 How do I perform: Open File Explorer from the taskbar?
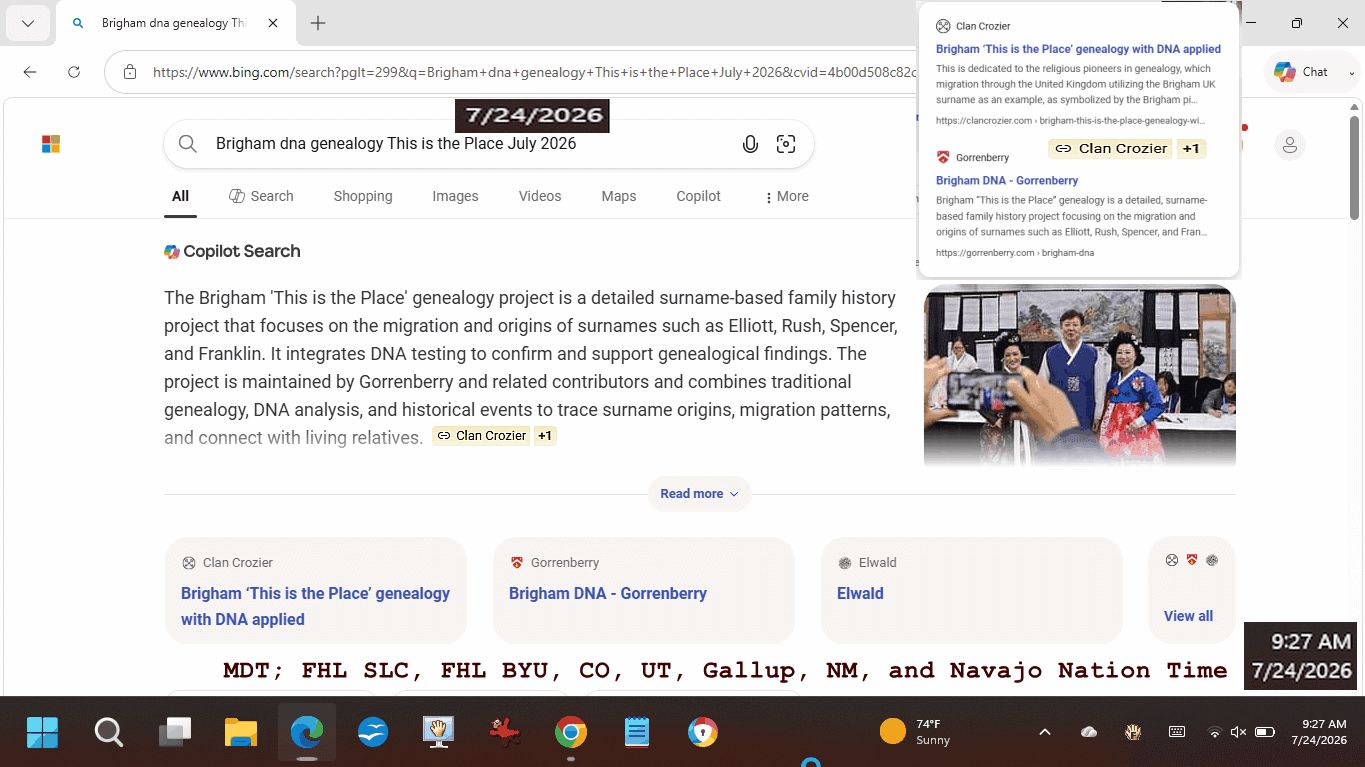click(x=241, y=733)
